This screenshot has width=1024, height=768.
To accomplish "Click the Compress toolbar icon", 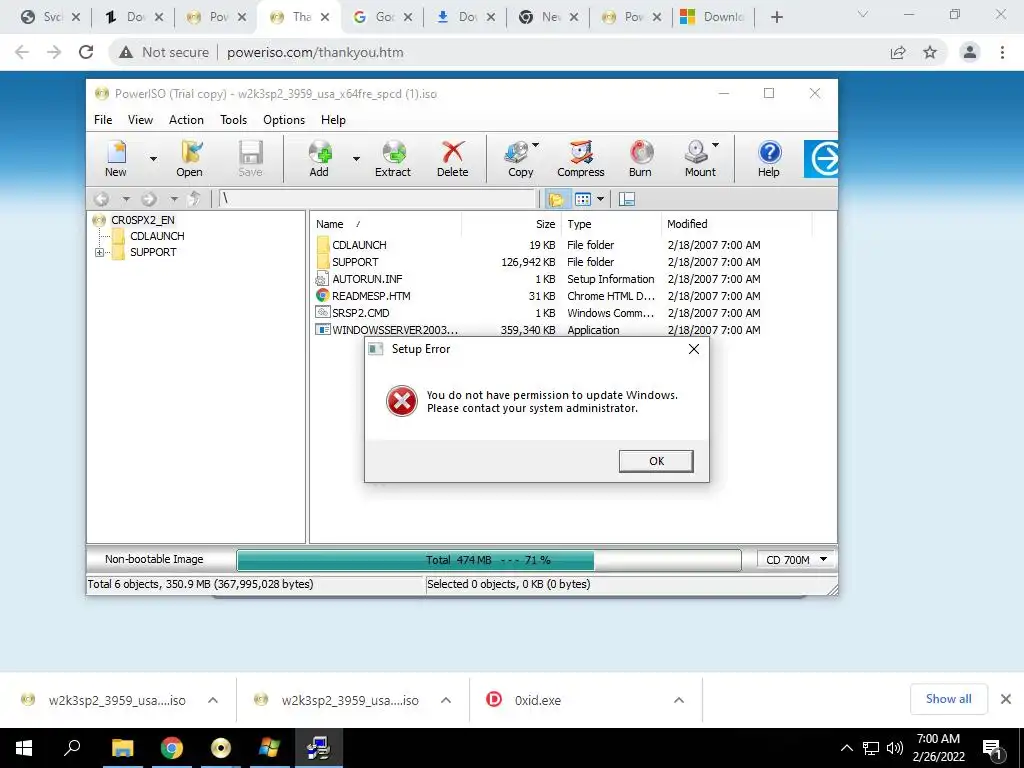I will click(581, 159).
